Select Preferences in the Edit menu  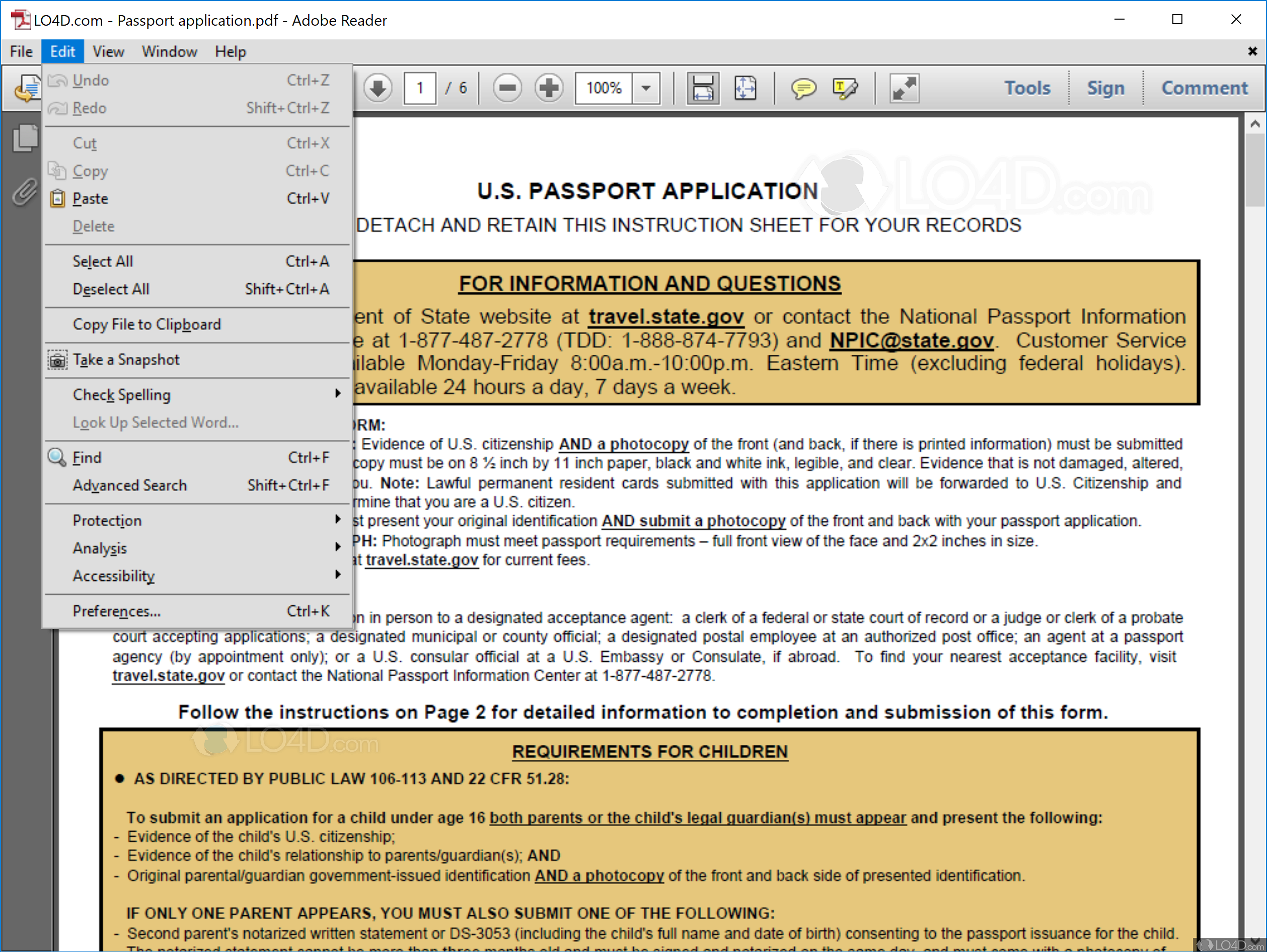pos(117,611)
